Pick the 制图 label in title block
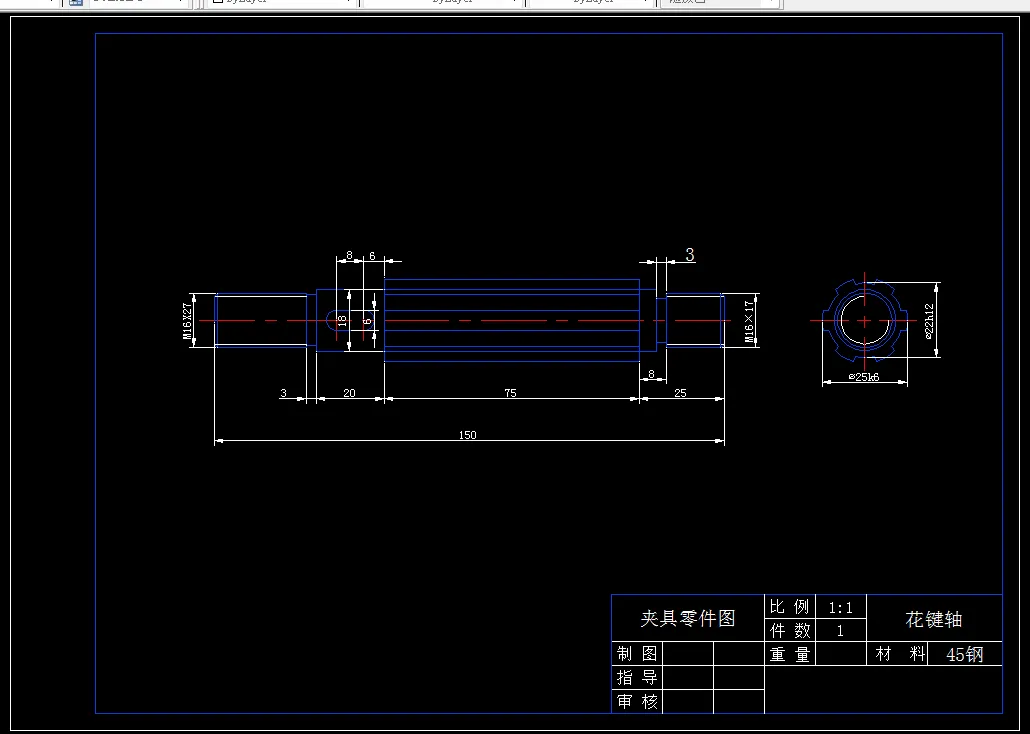Image resolution: width=1030 pixels, height=734 pixels. pyautogui.click(x=637, y=654)
